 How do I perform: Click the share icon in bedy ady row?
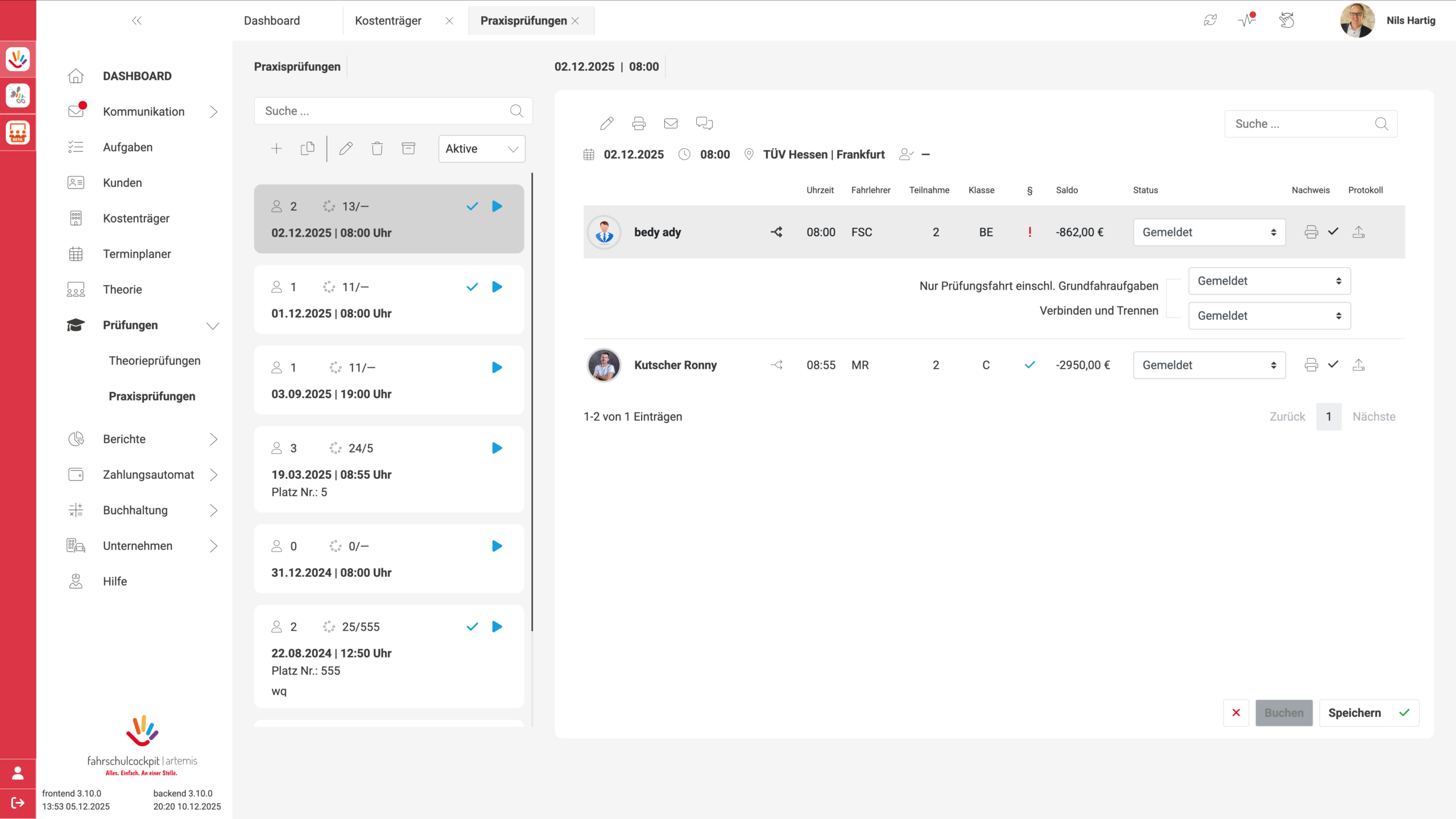click(776, 232)
